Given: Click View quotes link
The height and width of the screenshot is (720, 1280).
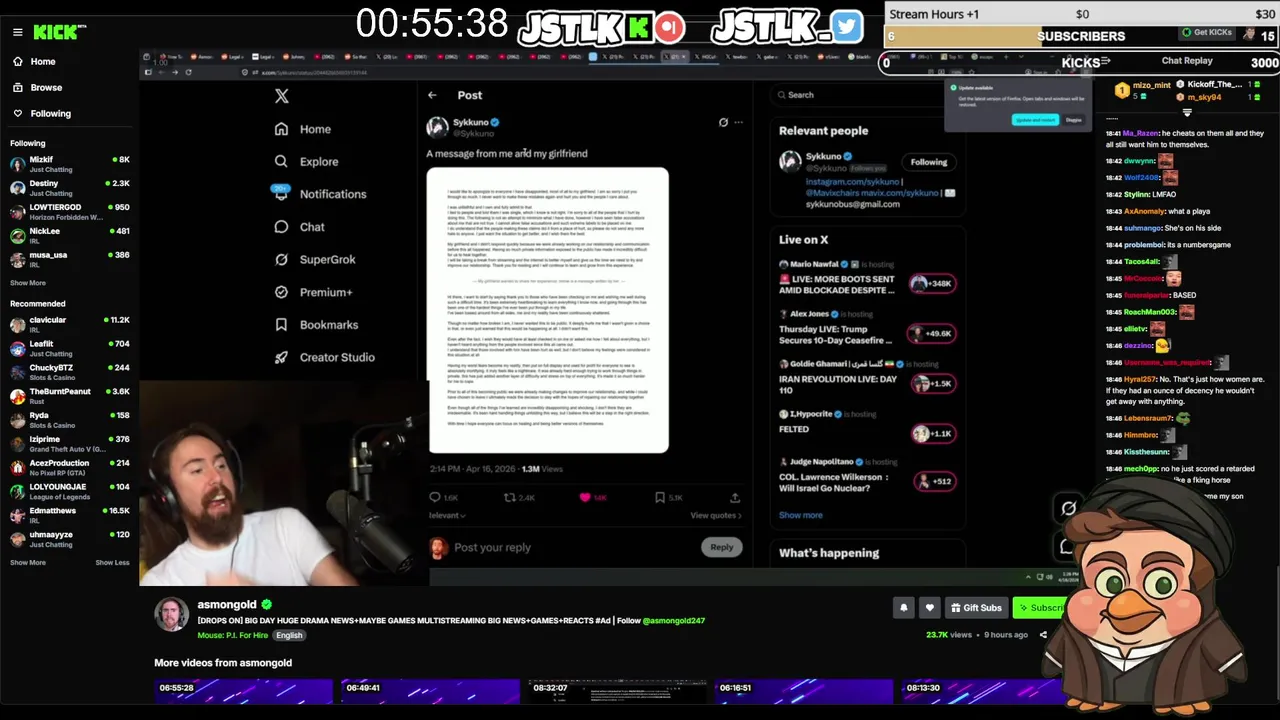Looking at the screenshot, I should (716, 515).
